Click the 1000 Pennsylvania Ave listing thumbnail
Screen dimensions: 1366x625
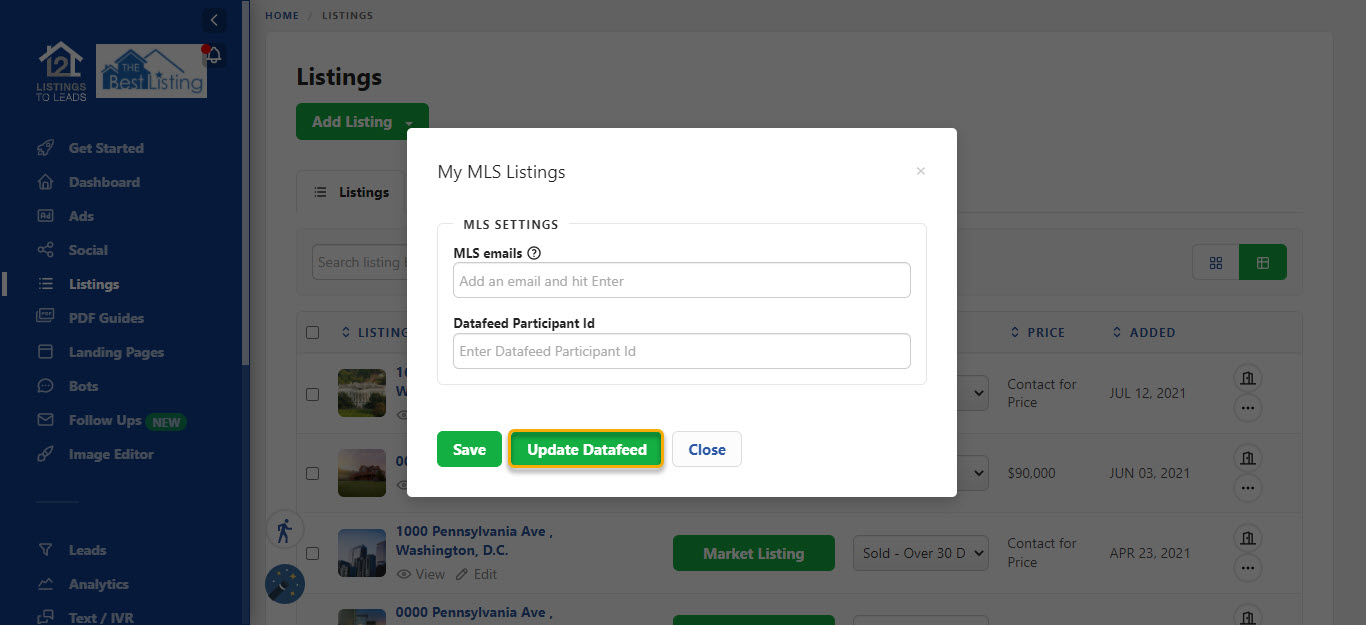click(x=362, y=553)
